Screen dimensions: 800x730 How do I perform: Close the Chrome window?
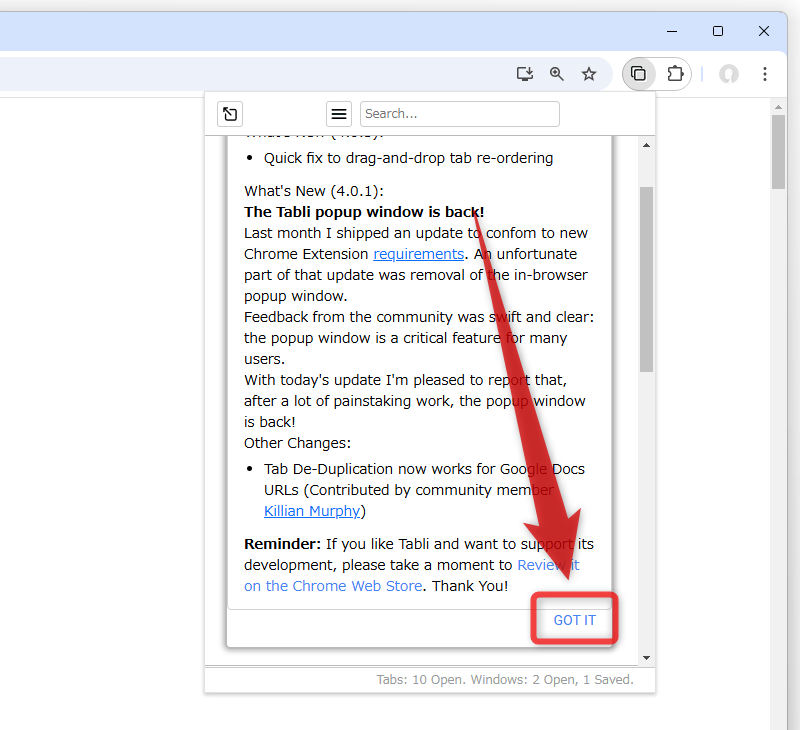pos(764,32)
